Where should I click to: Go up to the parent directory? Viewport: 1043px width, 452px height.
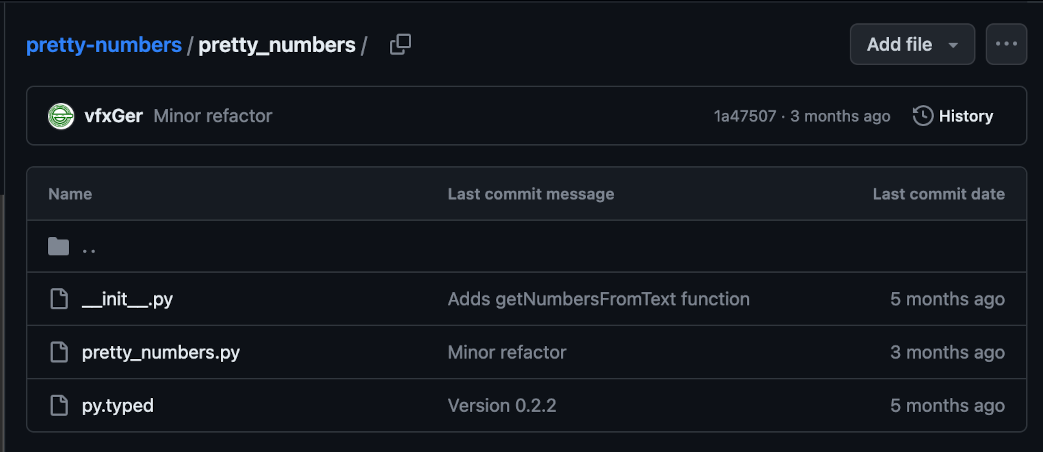click(89, 247)
